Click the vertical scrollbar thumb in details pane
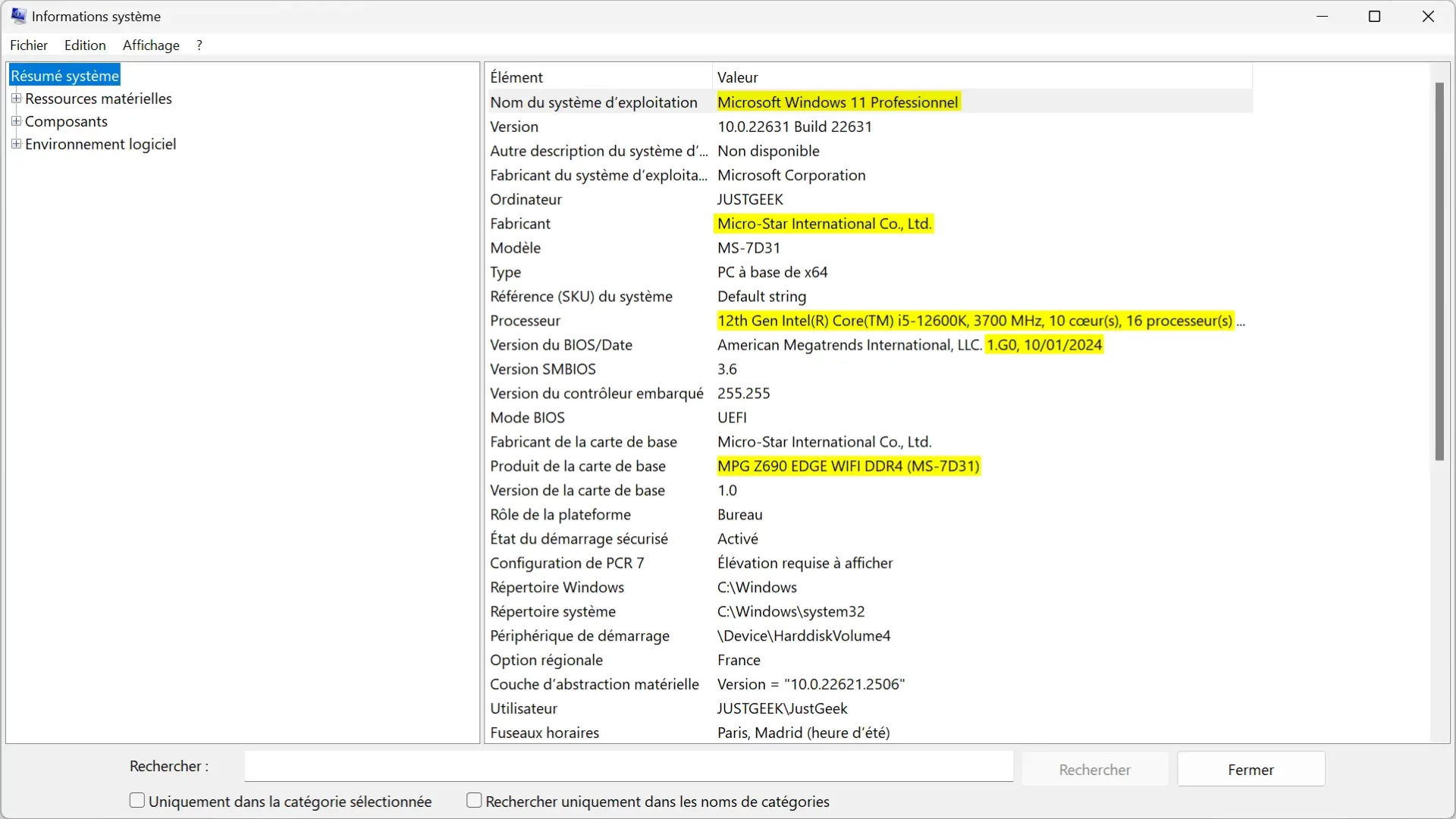The image size is (1456, 819). click(x=1439, y=271)
